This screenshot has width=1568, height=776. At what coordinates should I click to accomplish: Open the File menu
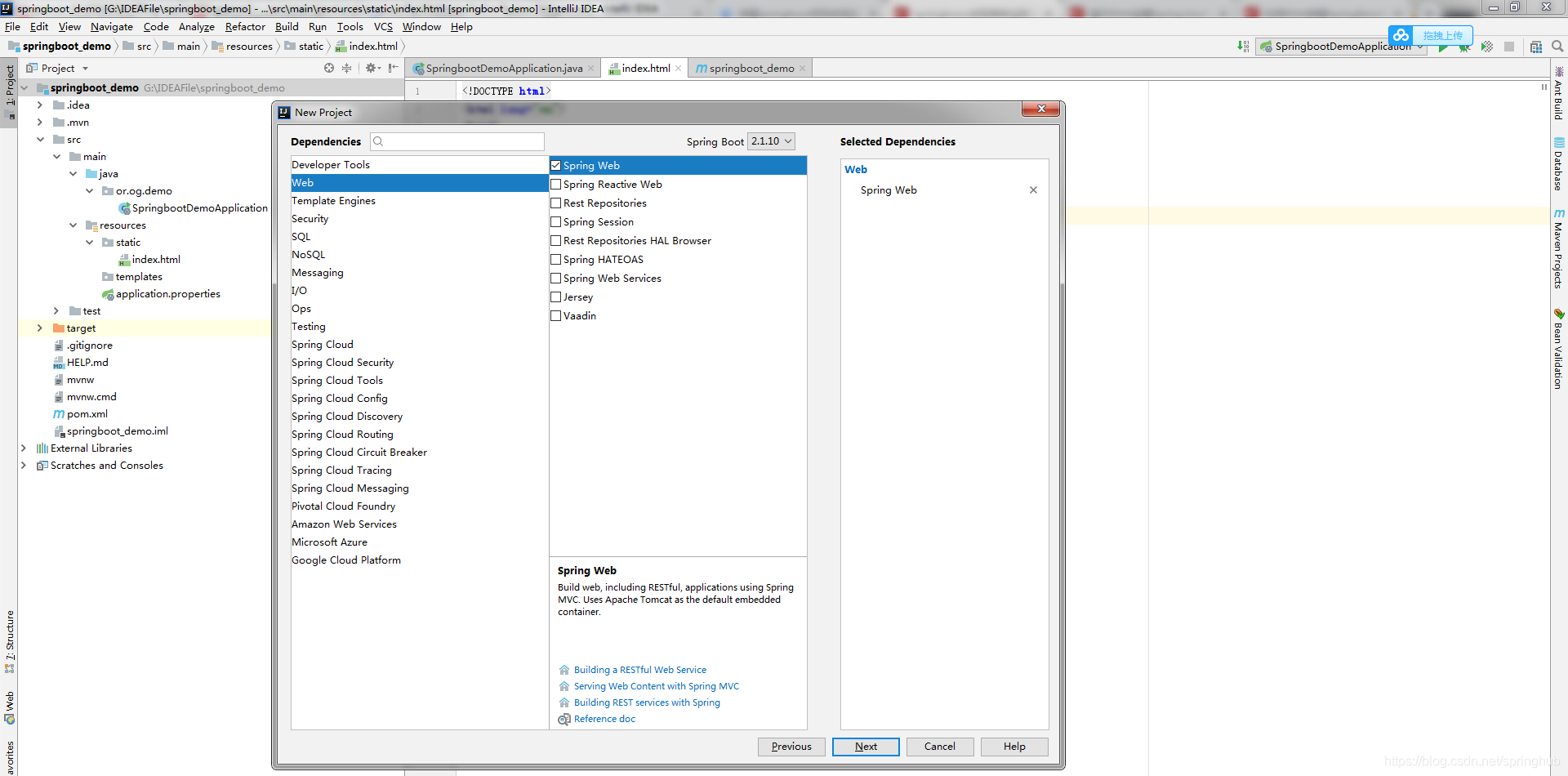pos(12,27)
